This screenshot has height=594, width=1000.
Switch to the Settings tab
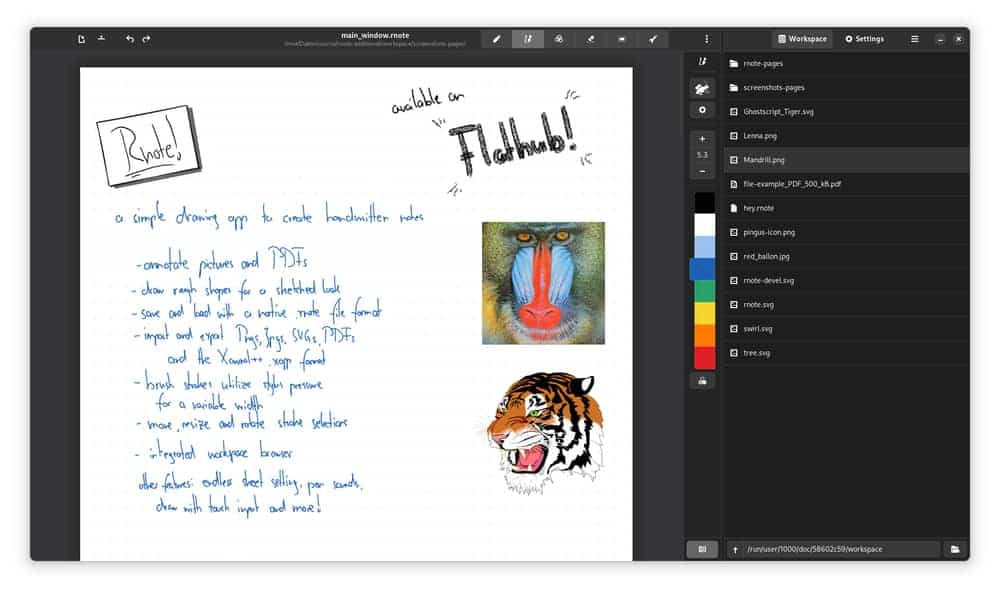coord(864,39)
